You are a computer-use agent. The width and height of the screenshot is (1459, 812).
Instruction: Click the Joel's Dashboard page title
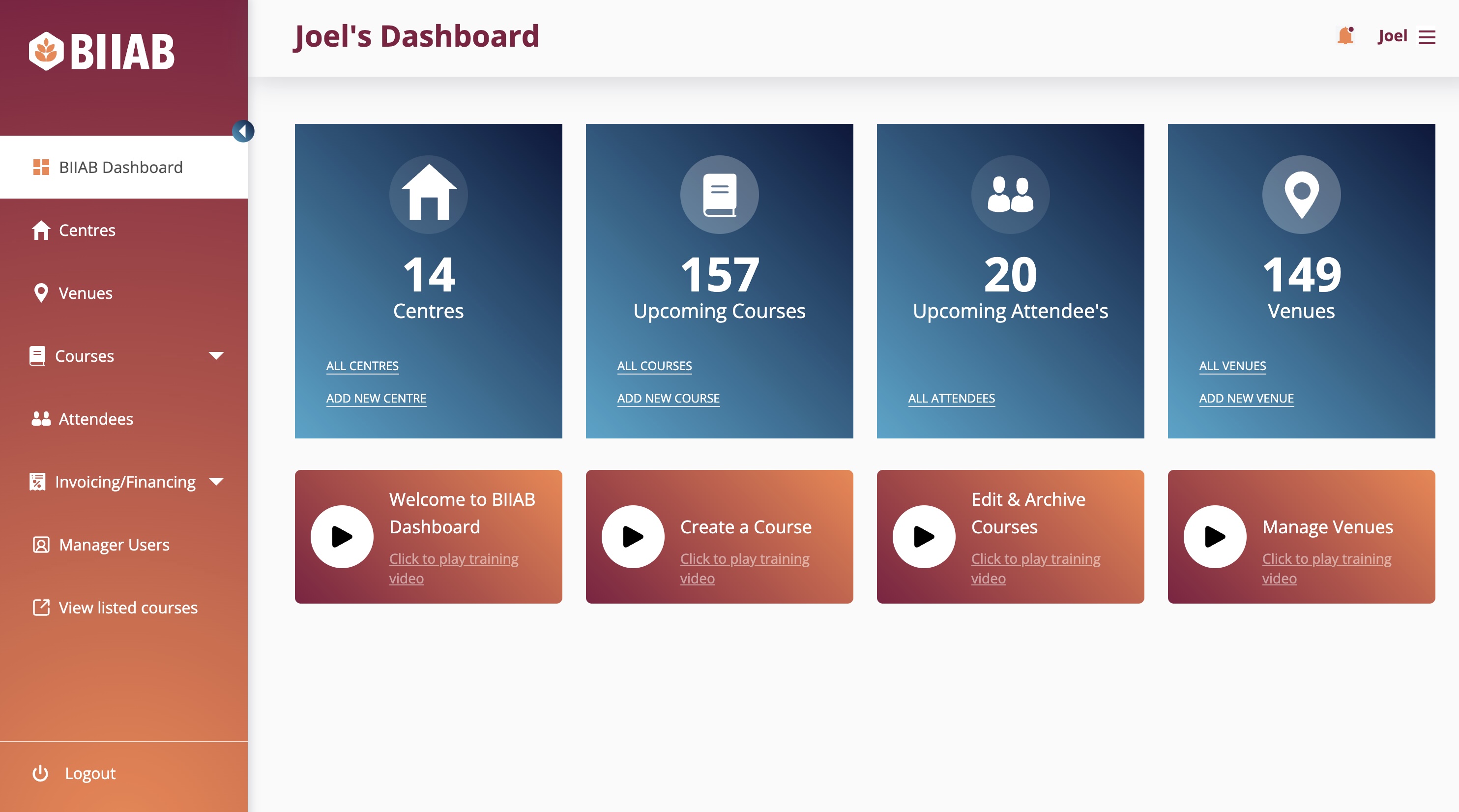tap(416, 36)
